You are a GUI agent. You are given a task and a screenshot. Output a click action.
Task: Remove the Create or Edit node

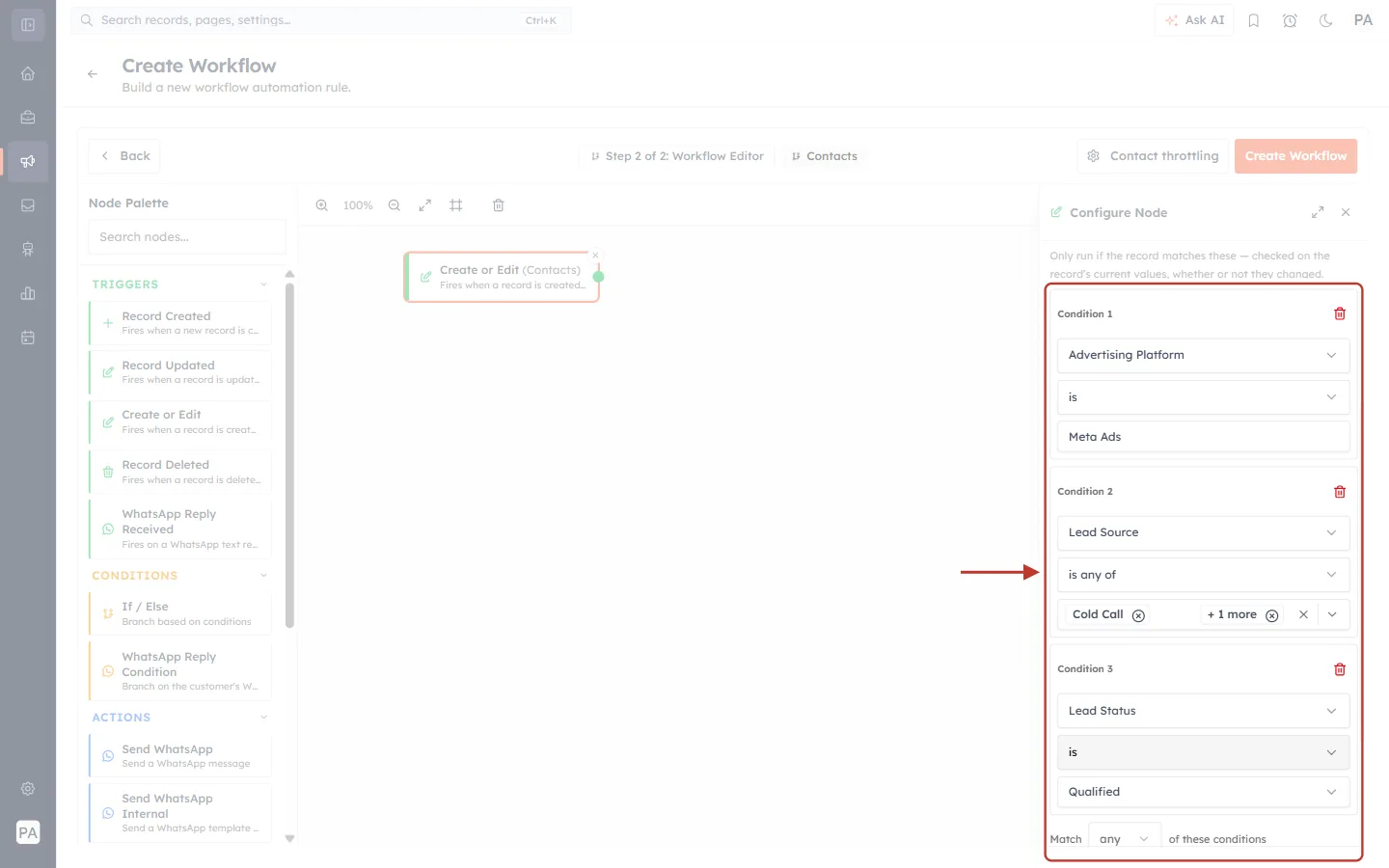[x=595, y=256]
